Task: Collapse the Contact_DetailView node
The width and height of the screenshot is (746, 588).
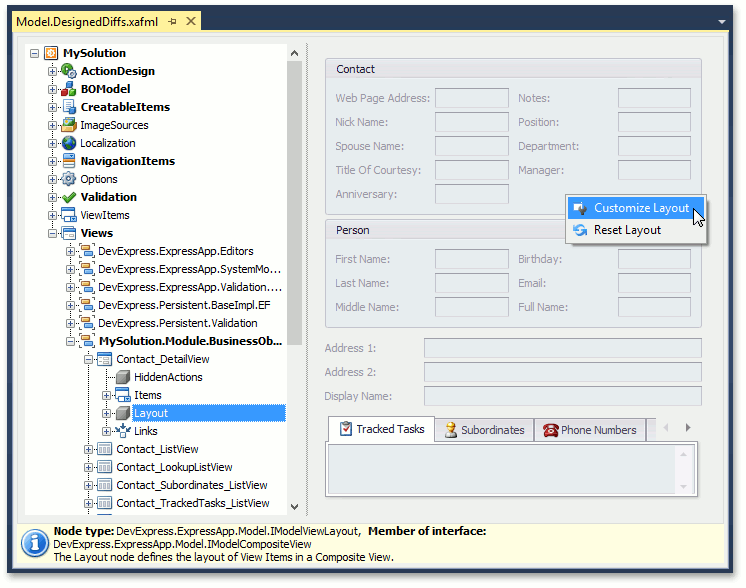Action: point(88,359)
